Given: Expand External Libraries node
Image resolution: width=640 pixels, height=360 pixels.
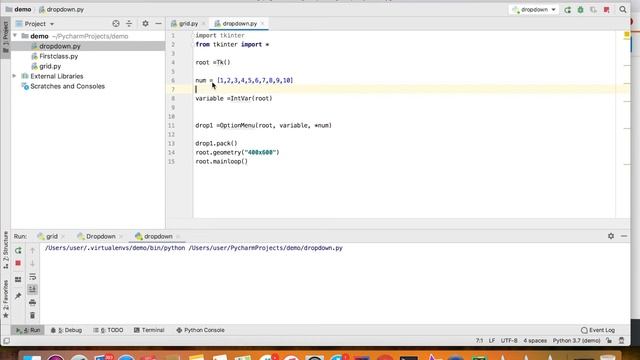Looking at the screenshot, I should (15, 76).
